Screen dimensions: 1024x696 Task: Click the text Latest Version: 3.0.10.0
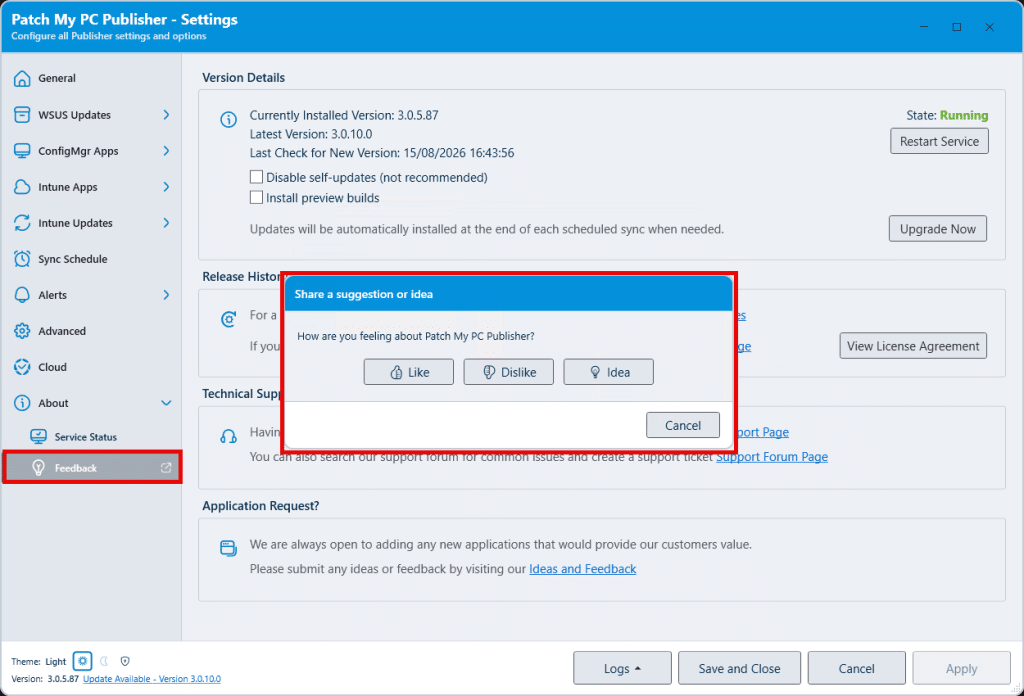click(x=311, y=134)
